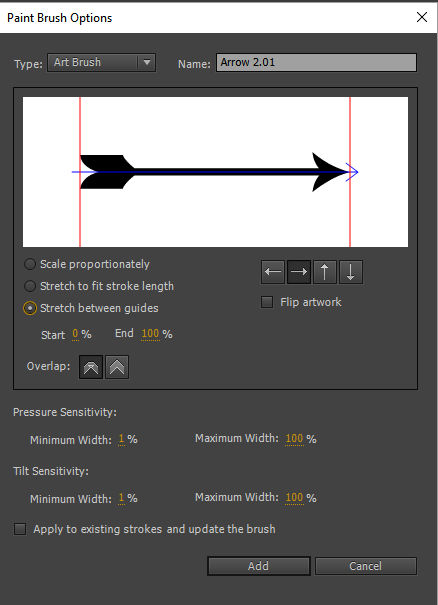Choose the second Overlap icon option
Image resolution: width=438 pixels, height=605 pixels.
[117, 367]
